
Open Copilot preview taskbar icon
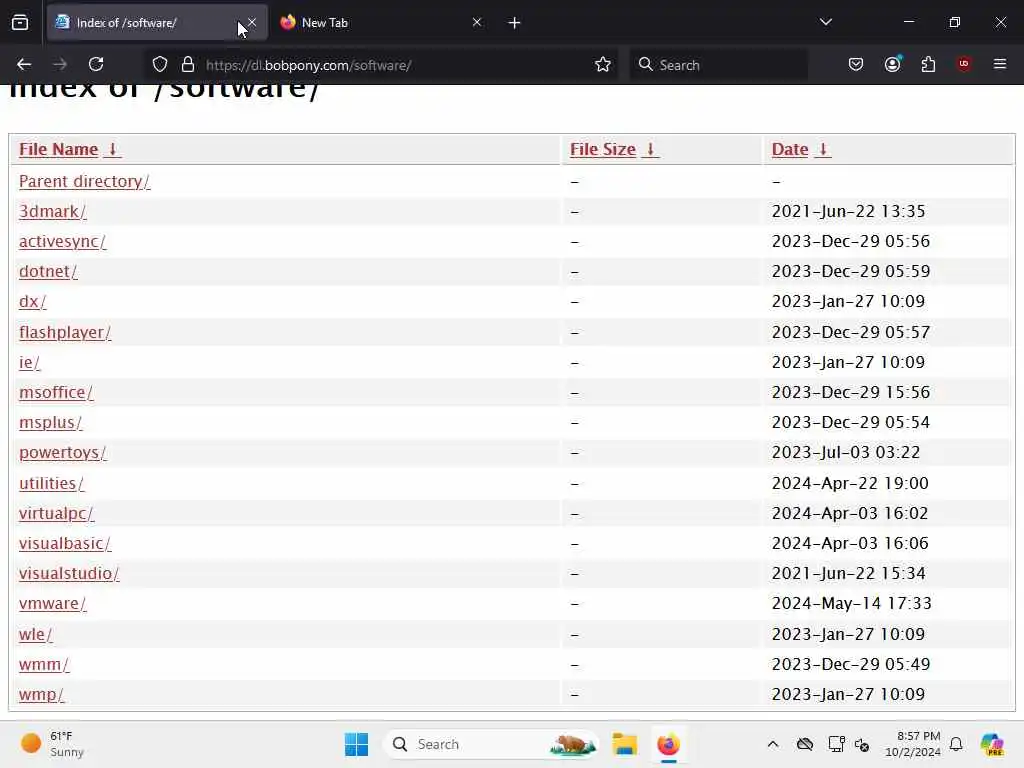pyautogui.click(x=992, y=744)
